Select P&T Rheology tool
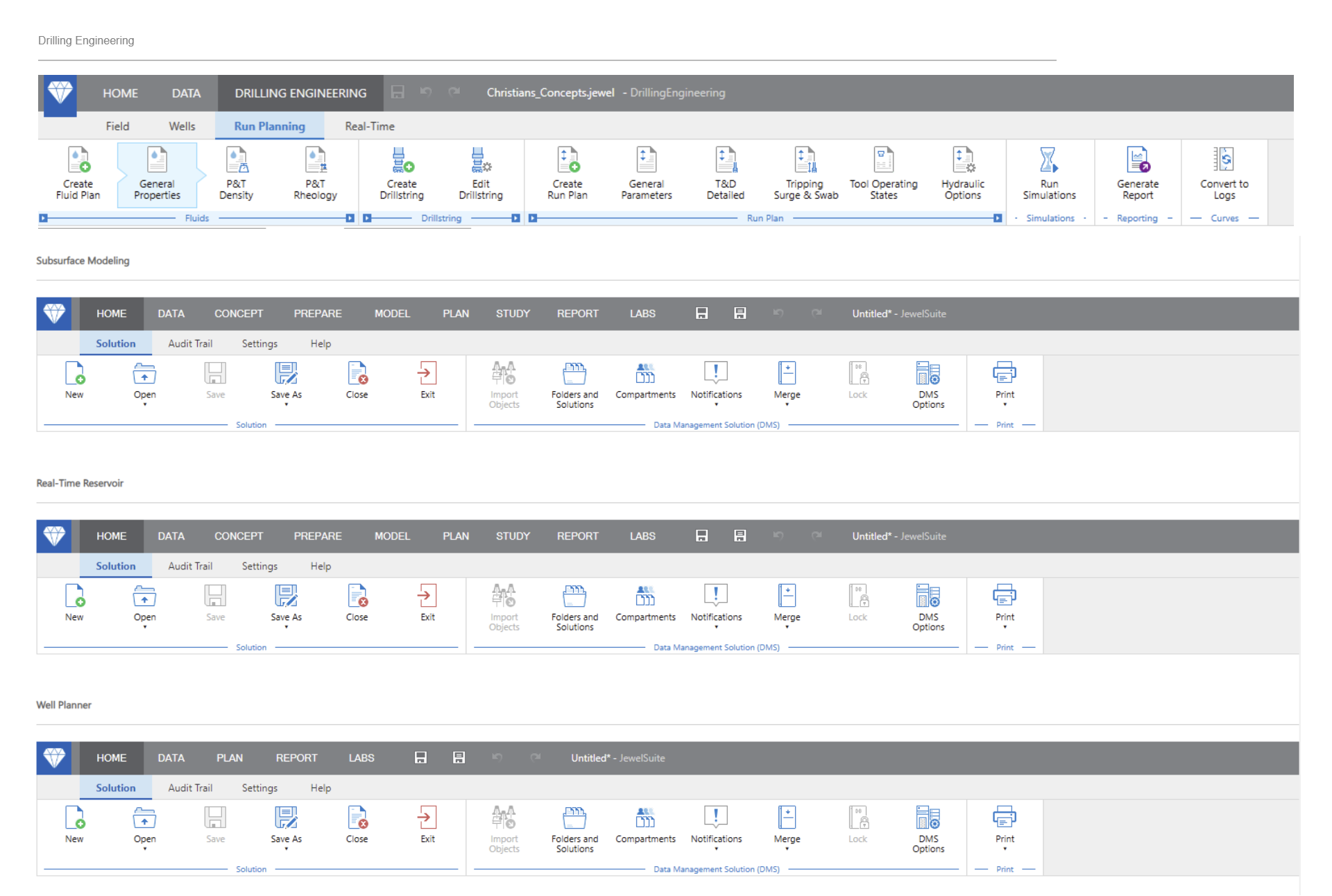The width and height of the screenshot is (1332, 896). [316, 173]
